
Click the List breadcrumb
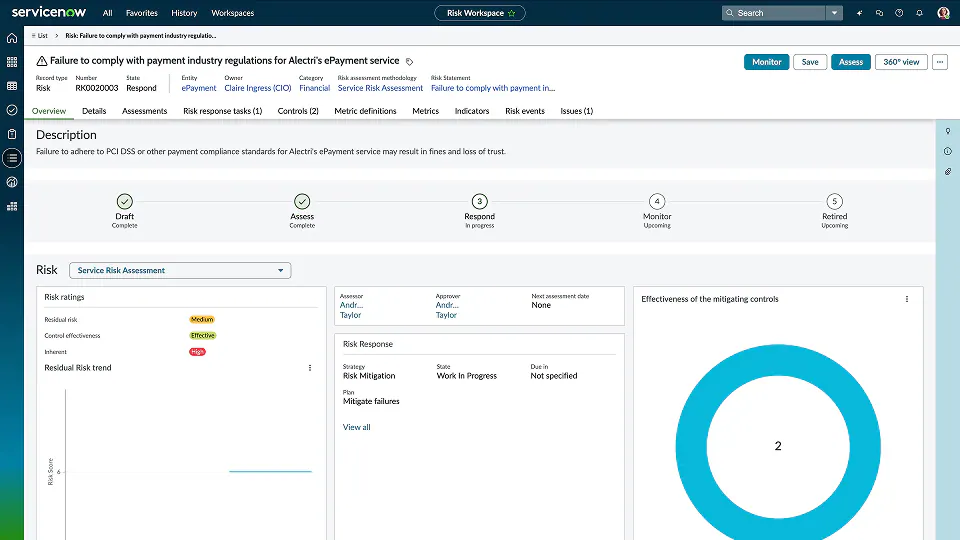(x=42, y=36)
